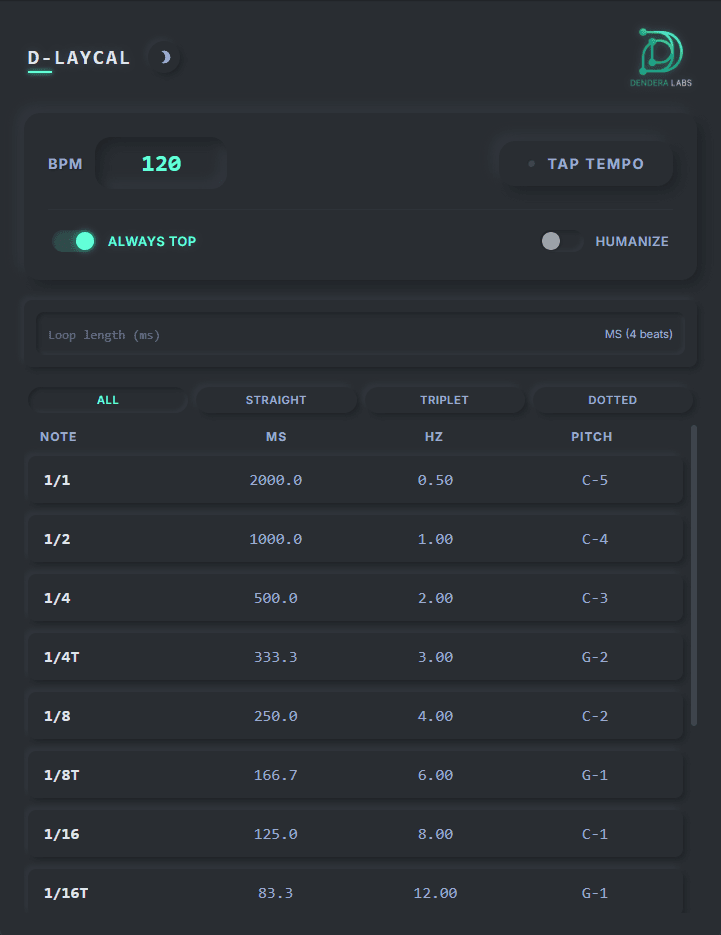Copy the 166.7 ms value

[x=276, y=775]
